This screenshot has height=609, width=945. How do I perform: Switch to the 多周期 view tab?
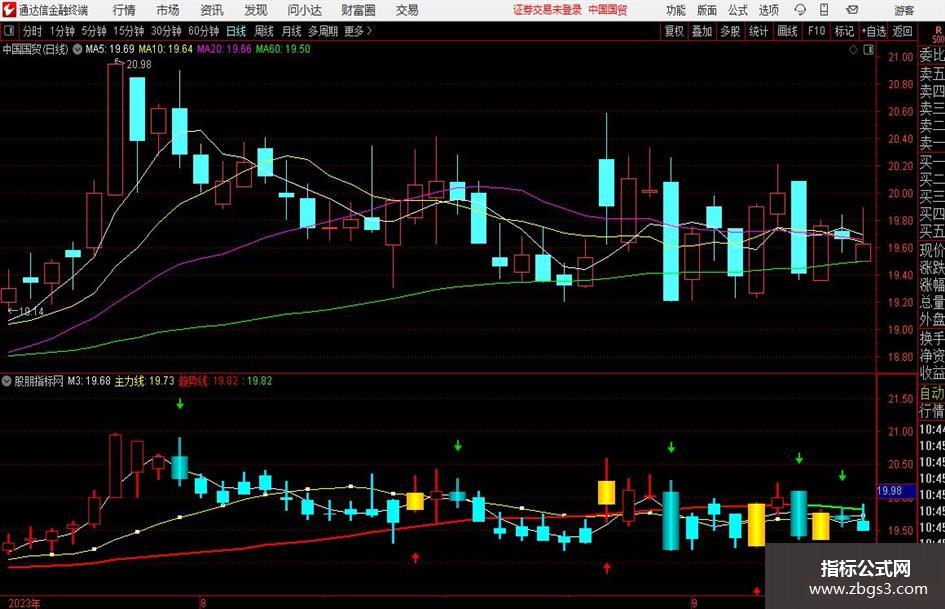(x=322, y=31)
